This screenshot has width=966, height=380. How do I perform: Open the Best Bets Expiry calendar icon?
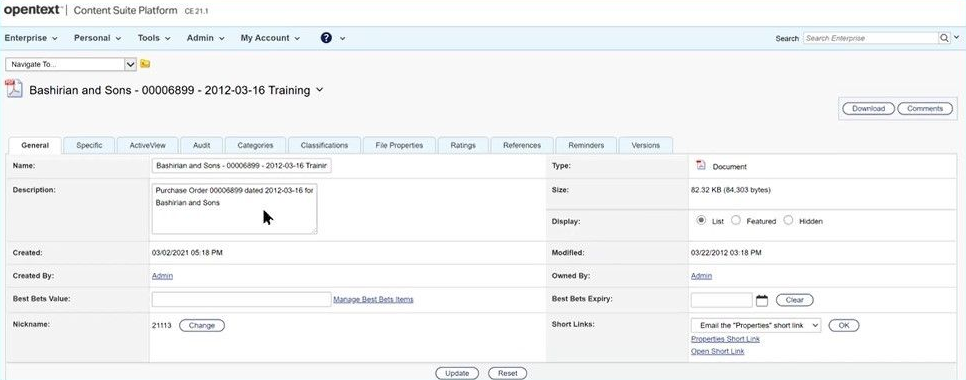click(x=762, y=301)
